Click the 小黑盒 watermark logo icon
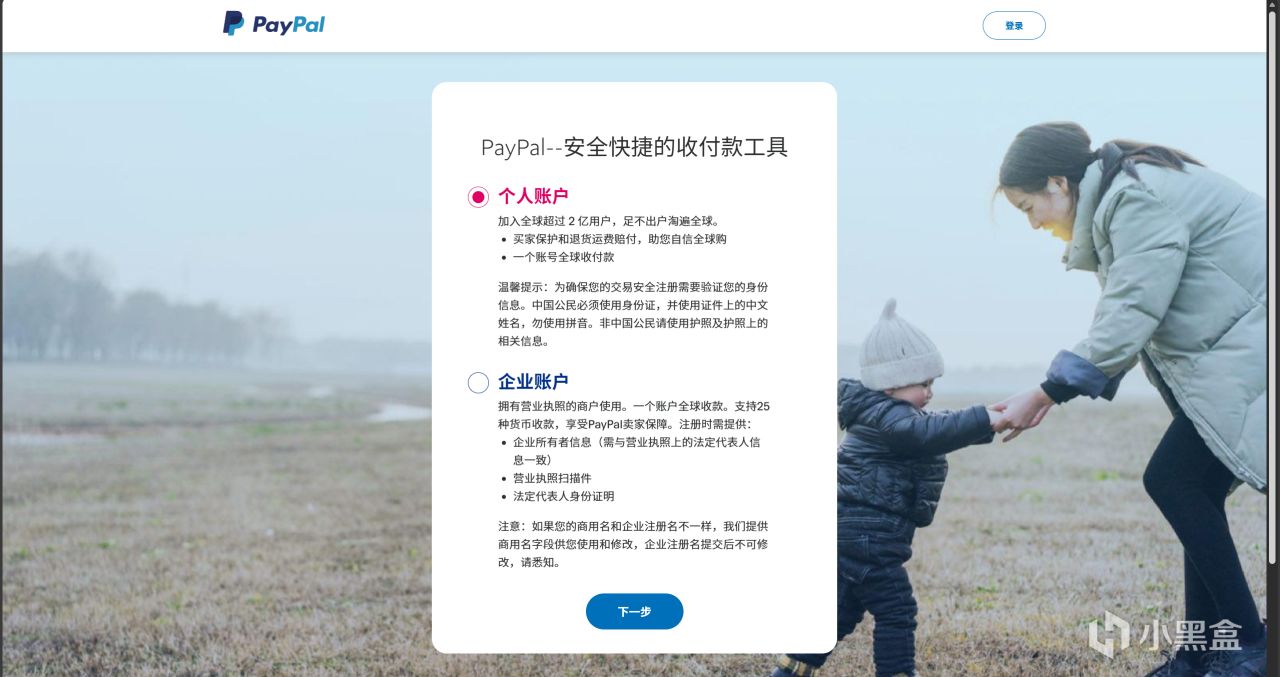 tap(1108, 634)
